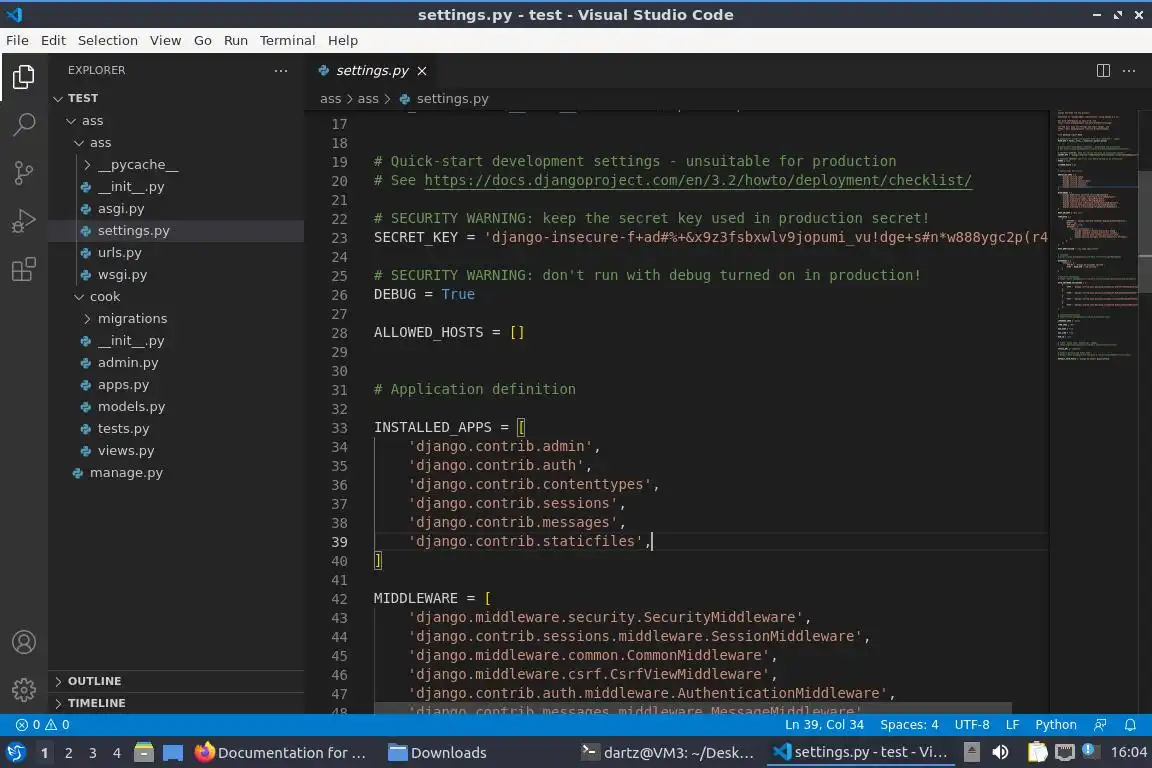1152x768 pixels.
Task: Open the Manage gear icon
Action: pos(24,690)
